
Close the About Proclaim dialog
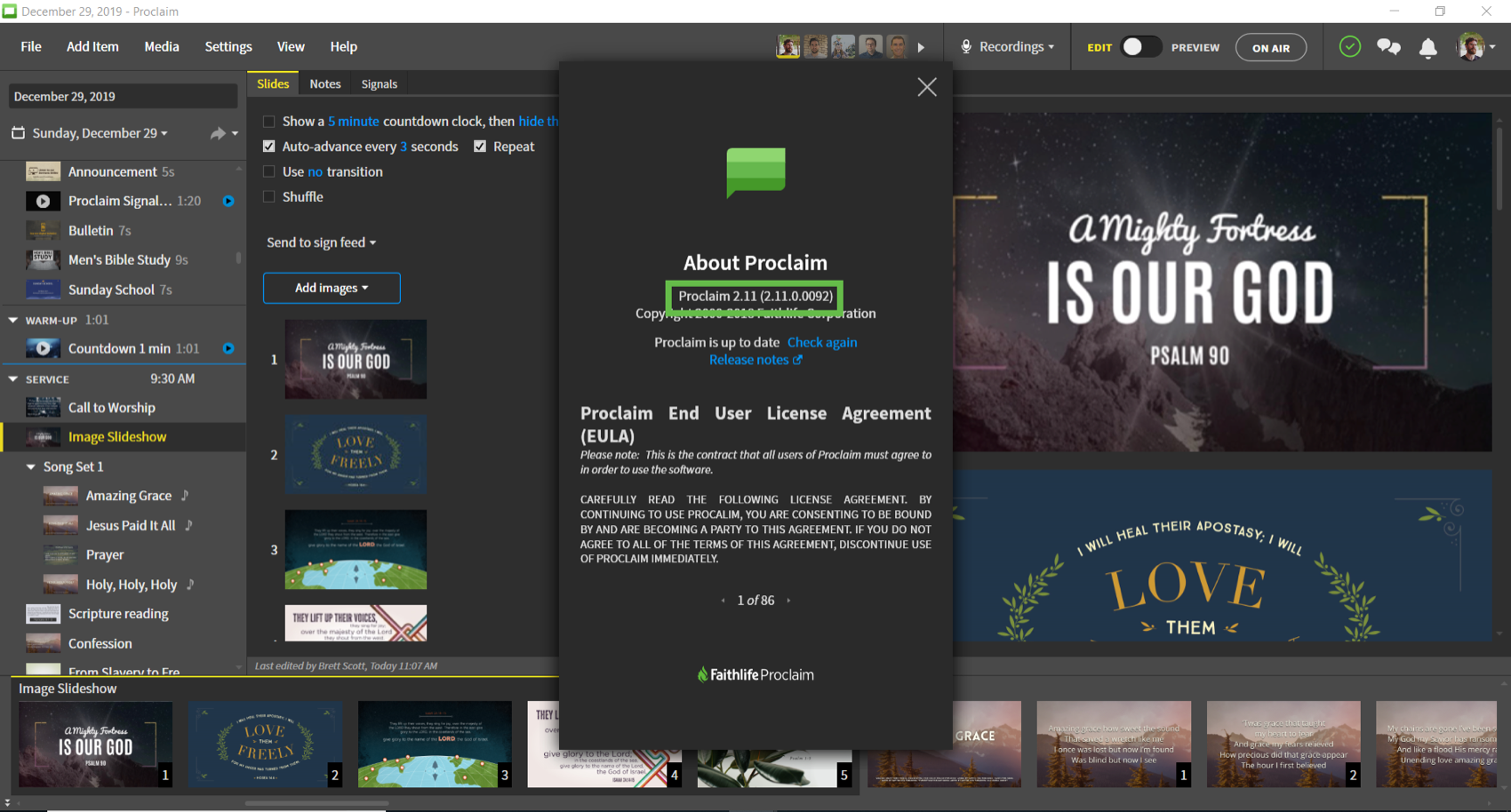(x=927, y=87)
